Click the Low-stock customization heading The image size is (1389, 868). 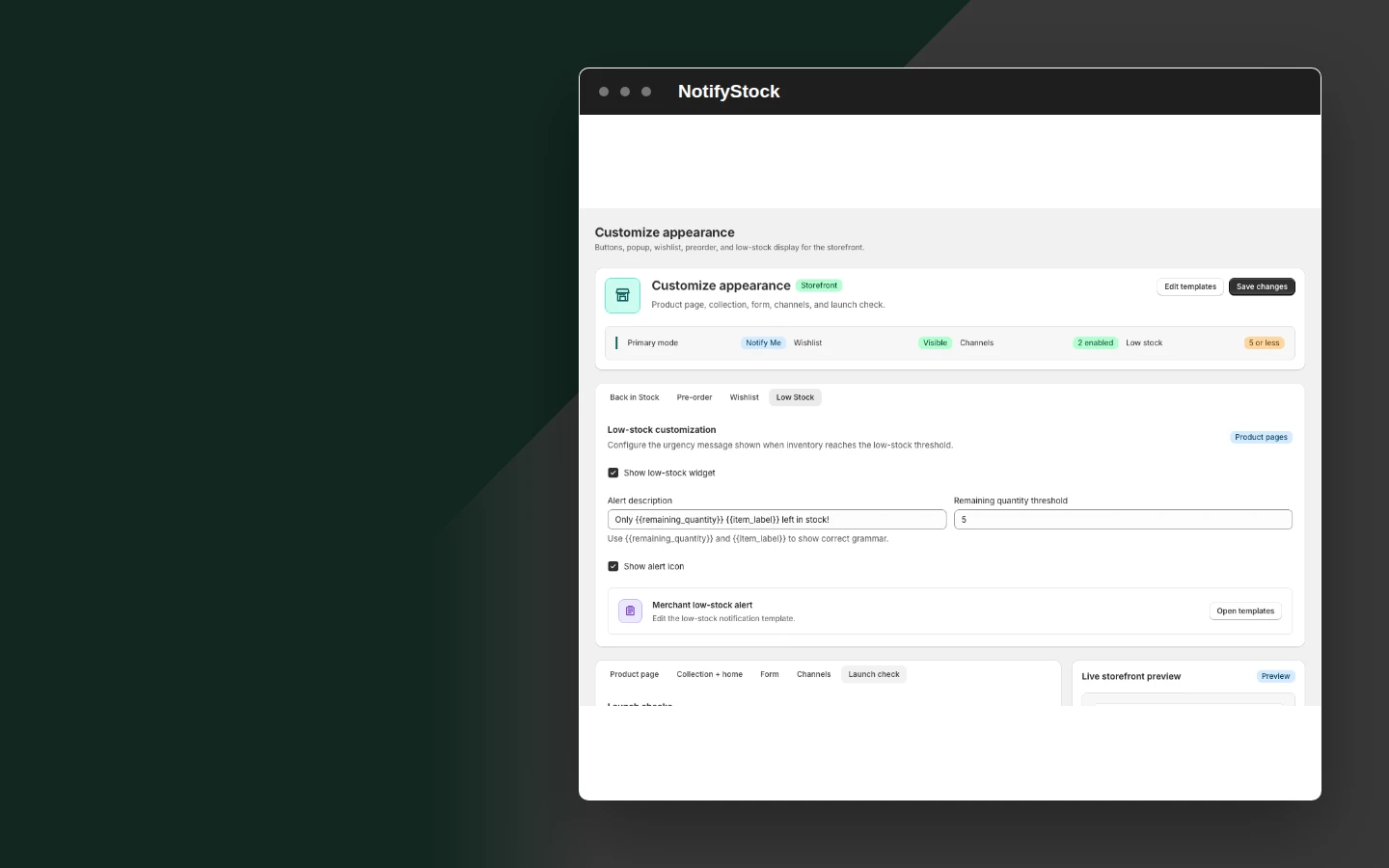pos(662,429)
